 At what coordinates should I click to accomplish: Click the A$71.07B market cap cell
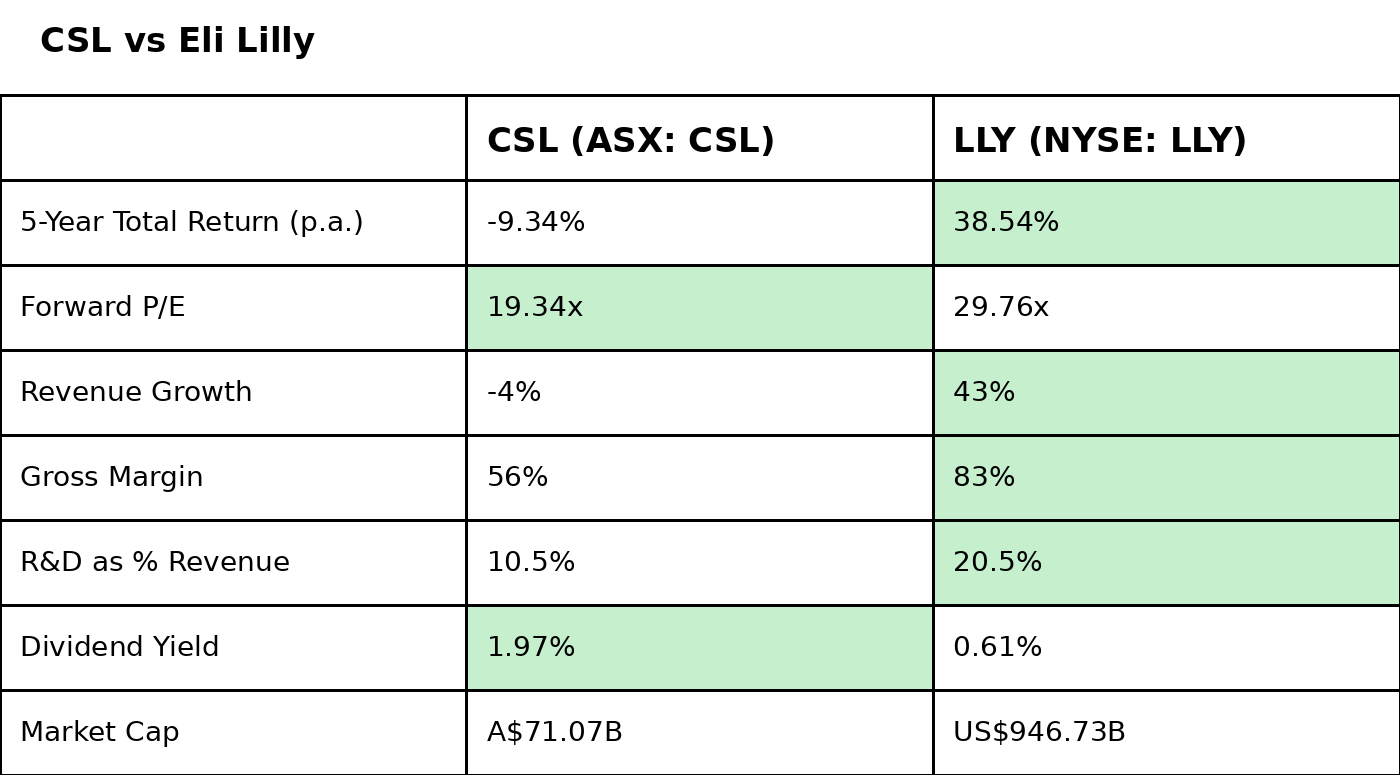(x=555, y=733)
